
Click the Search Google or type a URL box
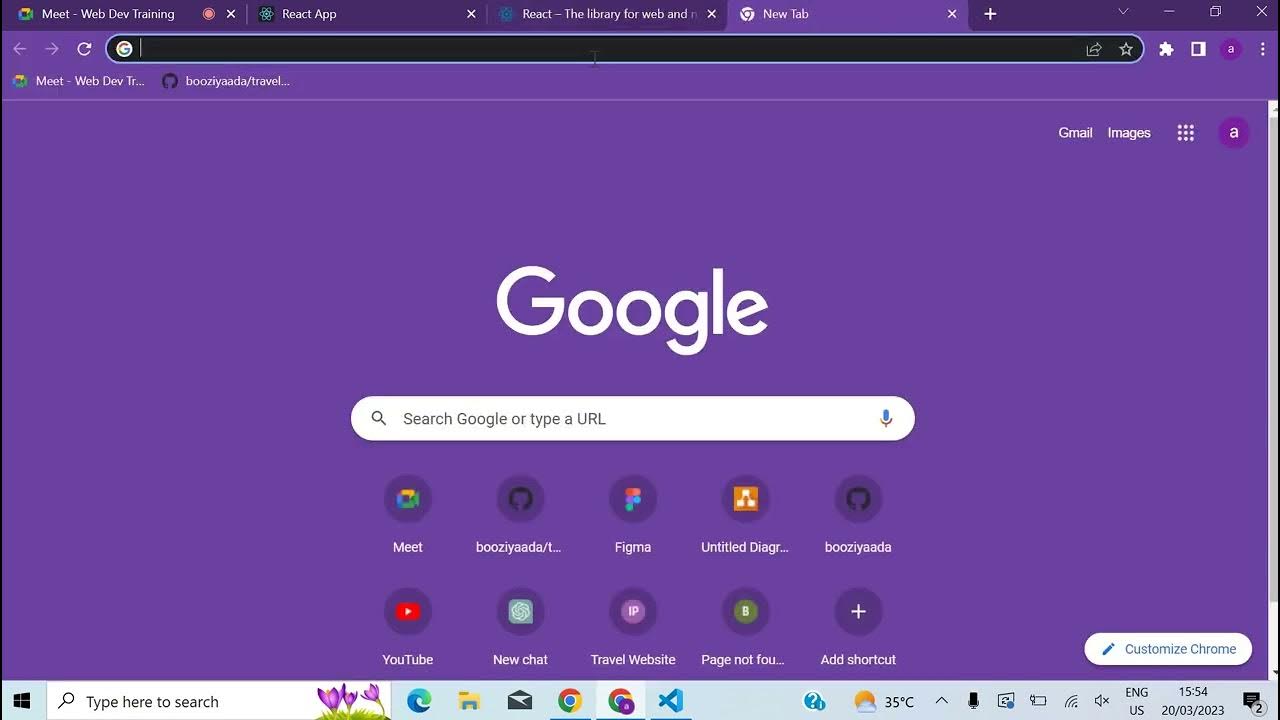coord(632,419)
